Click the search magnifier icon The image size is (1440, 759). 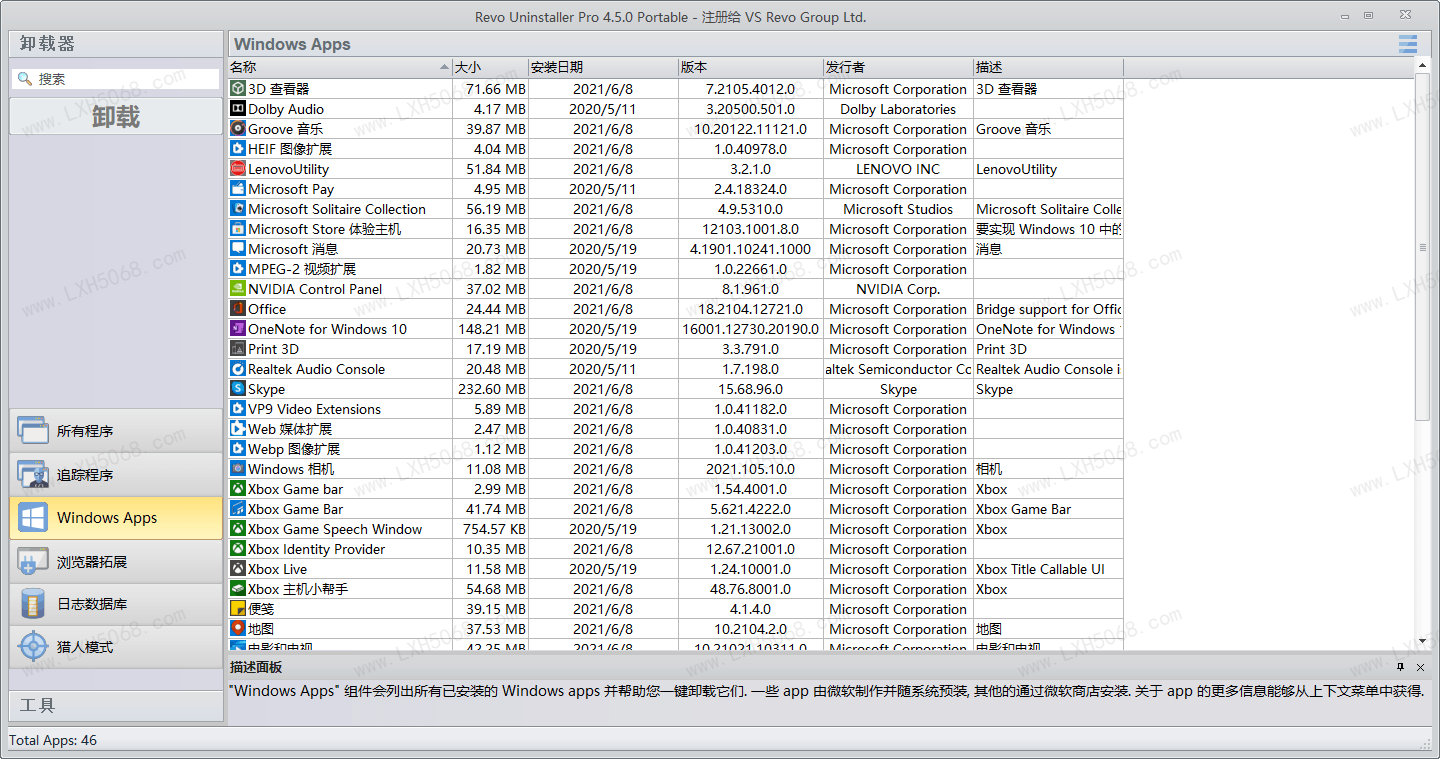(x=24, y=79)
